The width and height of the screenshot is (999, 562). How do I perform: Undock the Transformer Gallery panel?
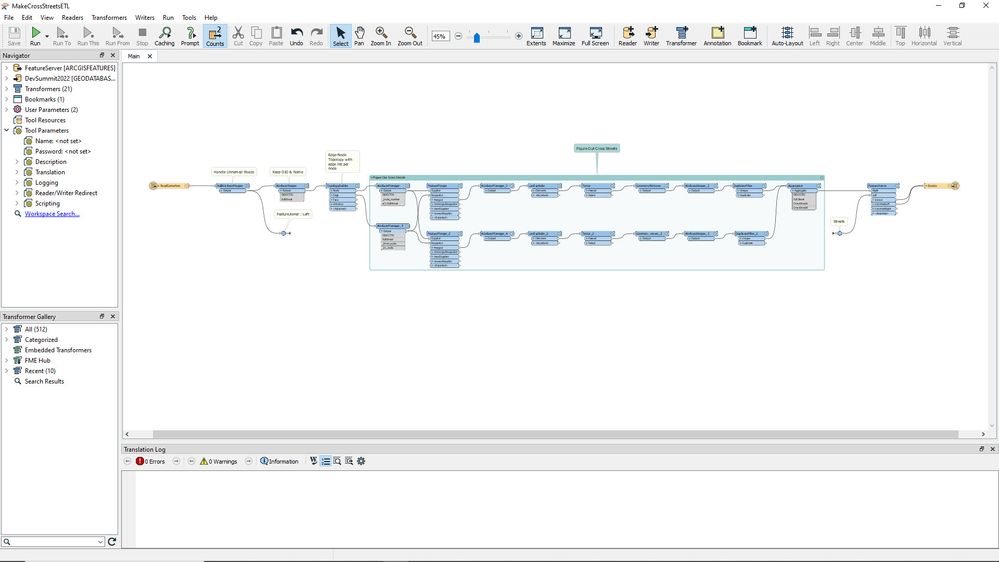[102, 316]
